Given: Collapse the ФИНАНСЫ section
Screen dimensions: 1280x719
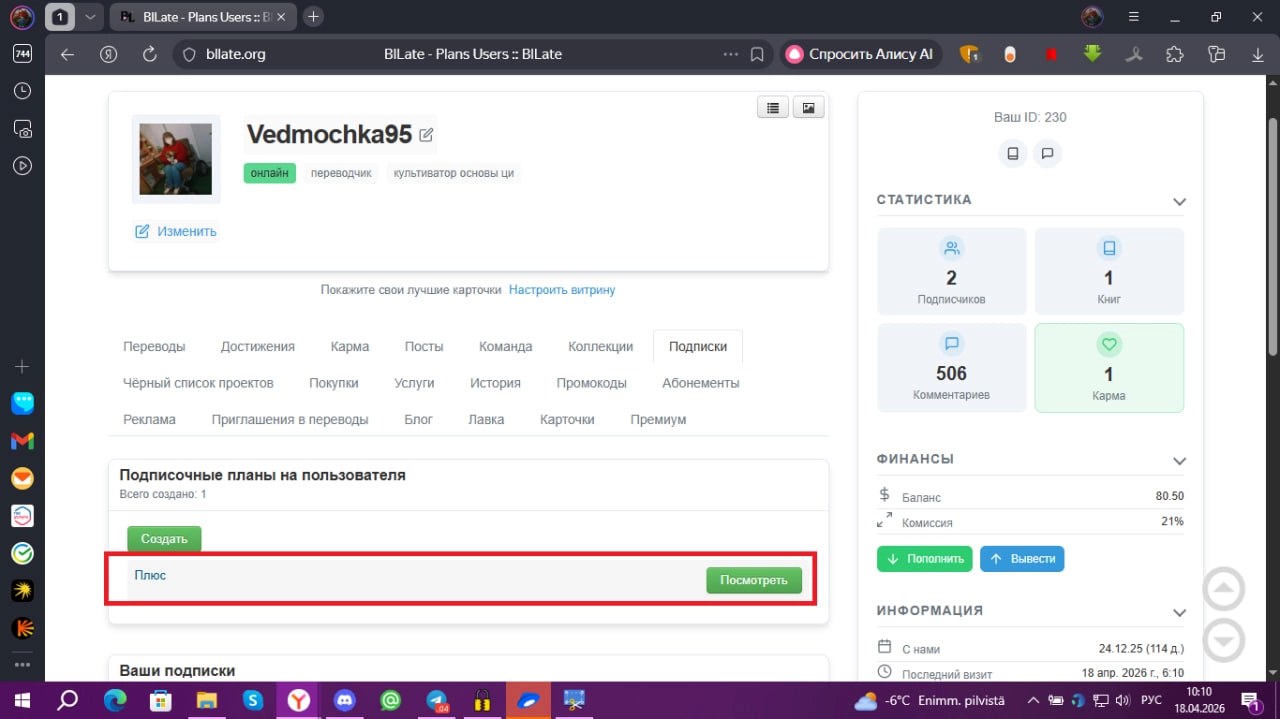Looking at the screenshot, I should 1179,461.
